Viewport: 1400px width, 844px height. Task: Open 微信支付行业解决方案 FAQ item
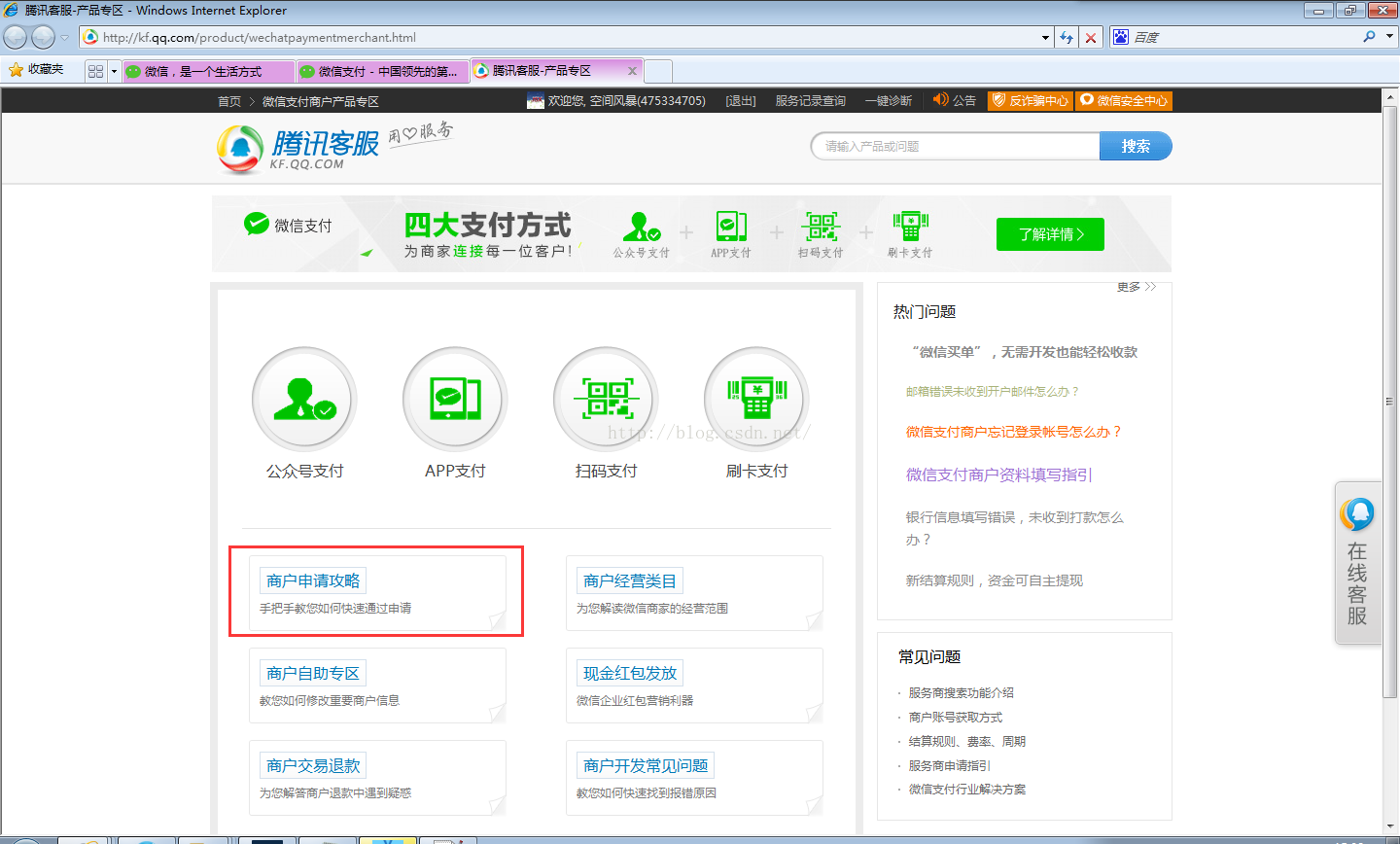pos(966,790)
